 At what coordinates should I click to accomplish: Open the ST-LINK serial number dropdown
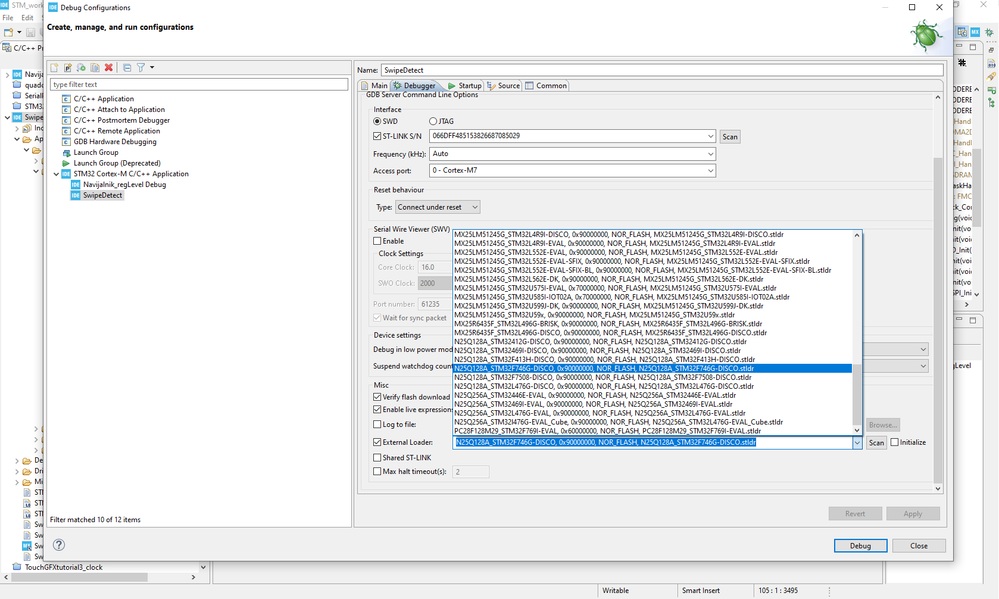pyautogui.click(x=710, y=136)
